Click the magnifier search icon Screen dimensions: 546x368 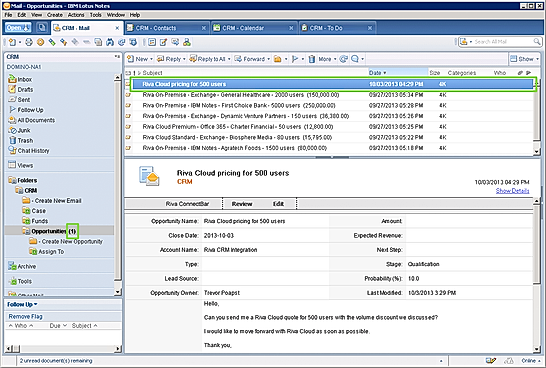pos(537,42)
